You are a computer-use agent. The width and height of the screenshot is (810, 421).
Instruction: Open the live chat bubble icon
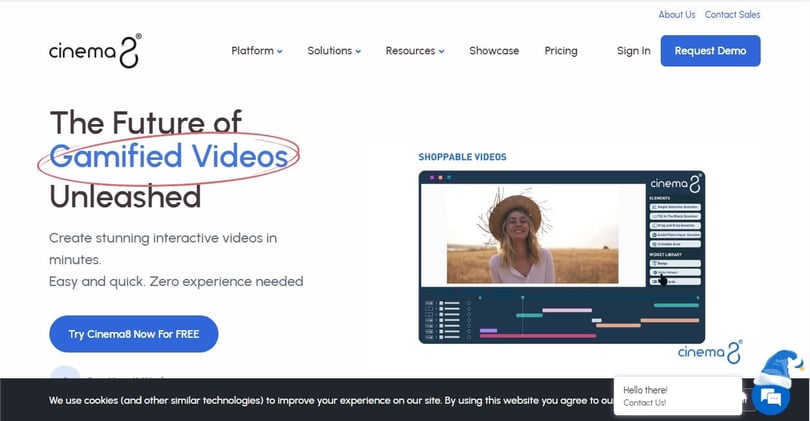771,398
